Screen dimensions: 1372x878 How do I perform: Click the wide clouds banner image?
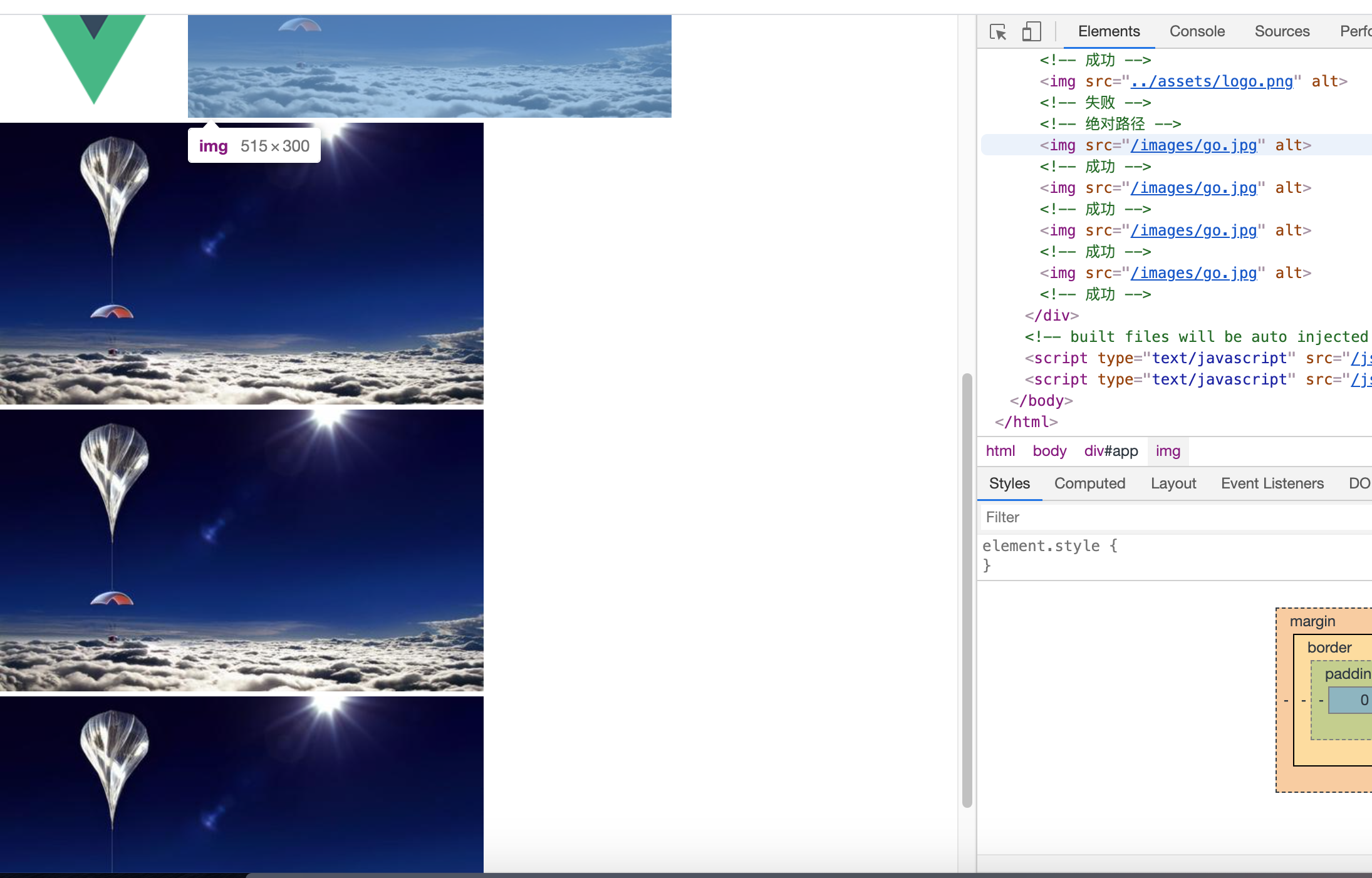[430, 66]
